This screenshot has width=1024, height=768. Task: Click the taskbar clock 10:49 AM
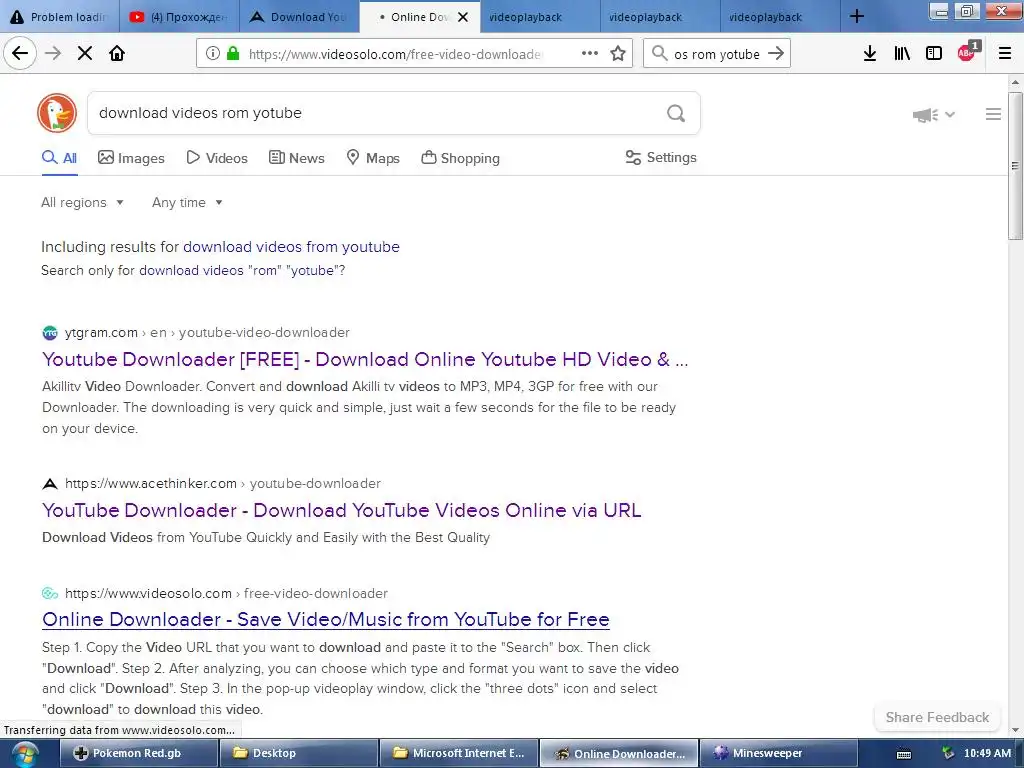[987, 754]
